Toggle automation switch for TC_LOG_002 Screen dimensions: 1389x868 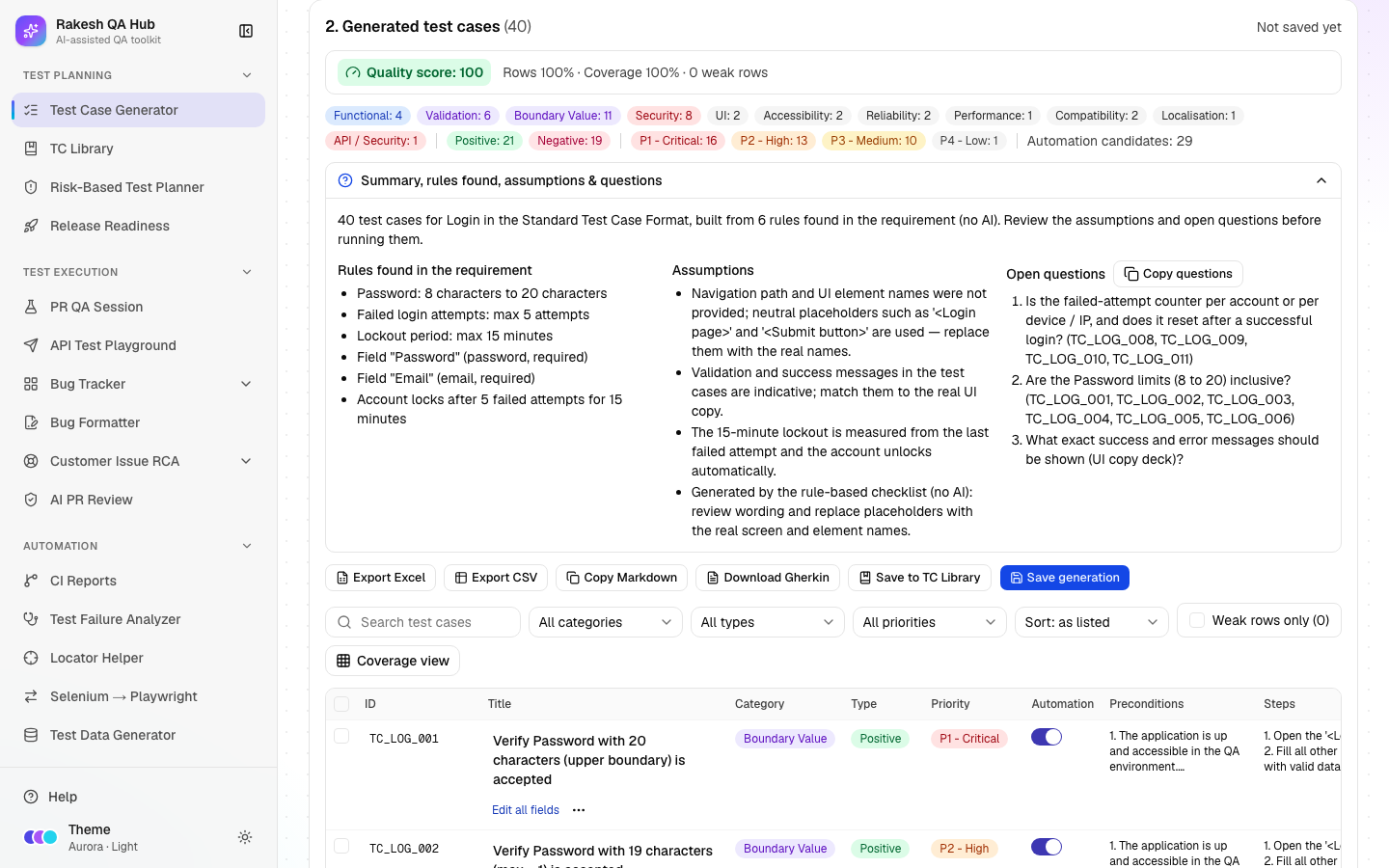pyautogui.click(x=1047, y=847)
